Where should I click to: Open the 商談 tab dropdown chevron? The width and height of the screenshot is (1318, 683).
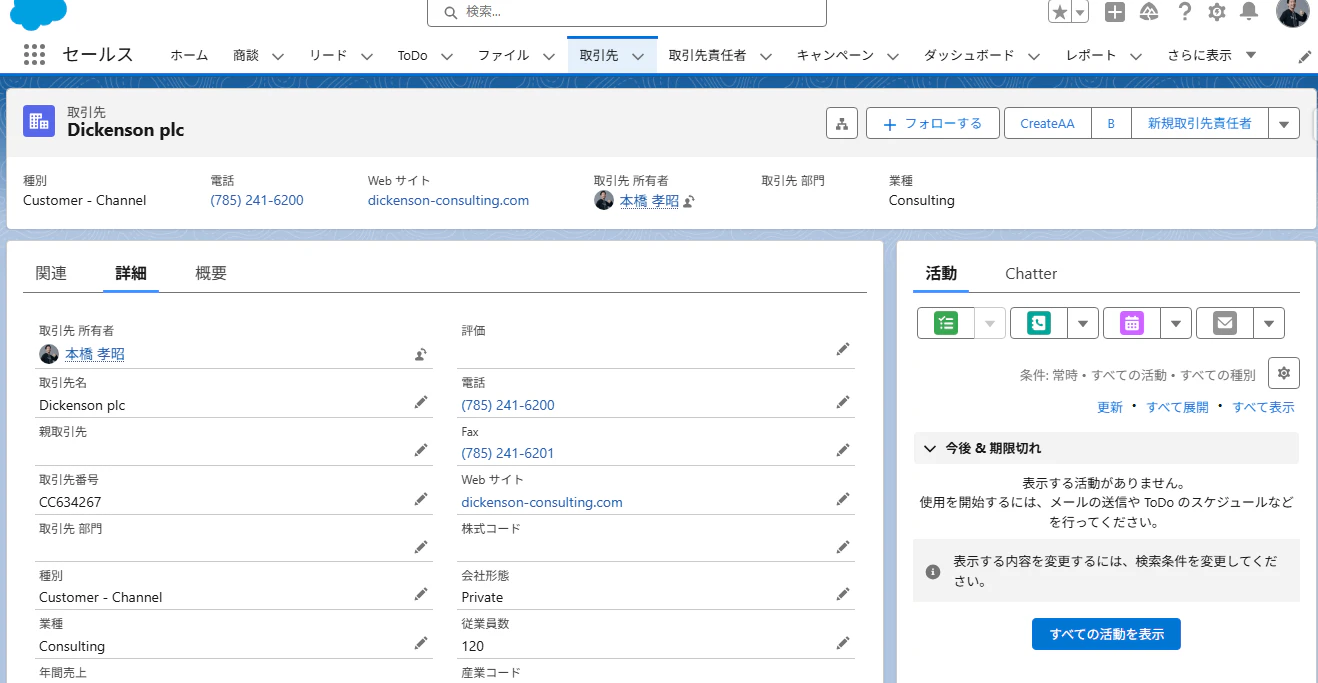click(x=278, y=56)
